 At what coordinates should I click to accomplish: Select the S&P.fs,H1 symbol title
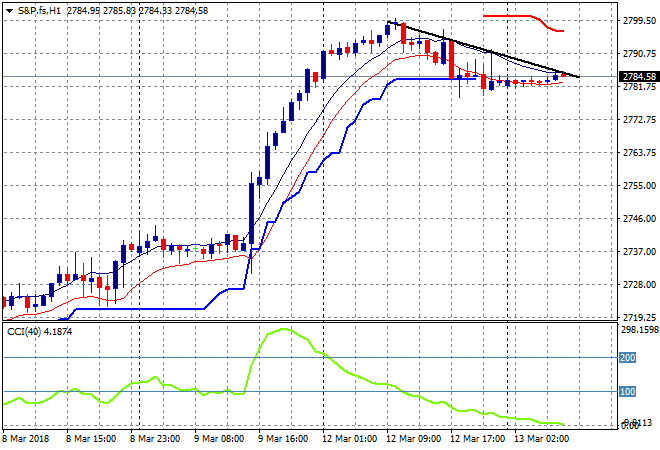pyautogui.click(x=40, y=8)
